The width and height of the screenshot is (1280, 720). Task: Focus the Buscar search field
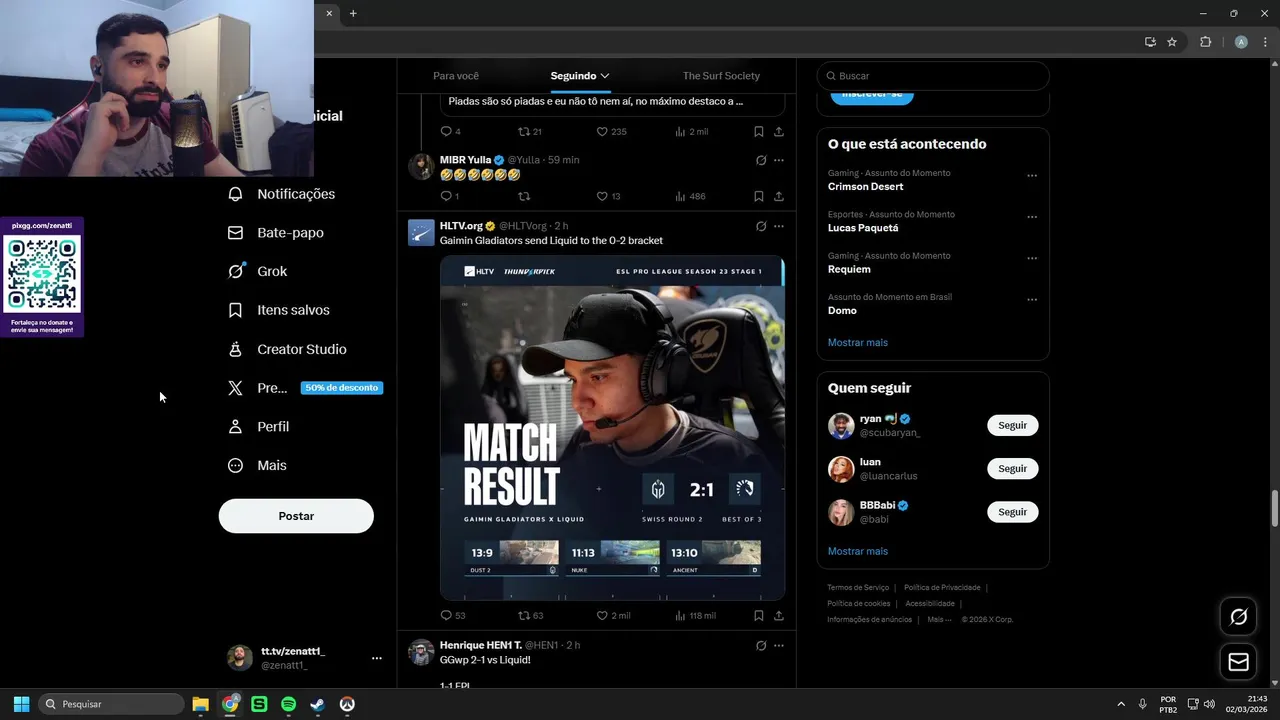point(933,76)
